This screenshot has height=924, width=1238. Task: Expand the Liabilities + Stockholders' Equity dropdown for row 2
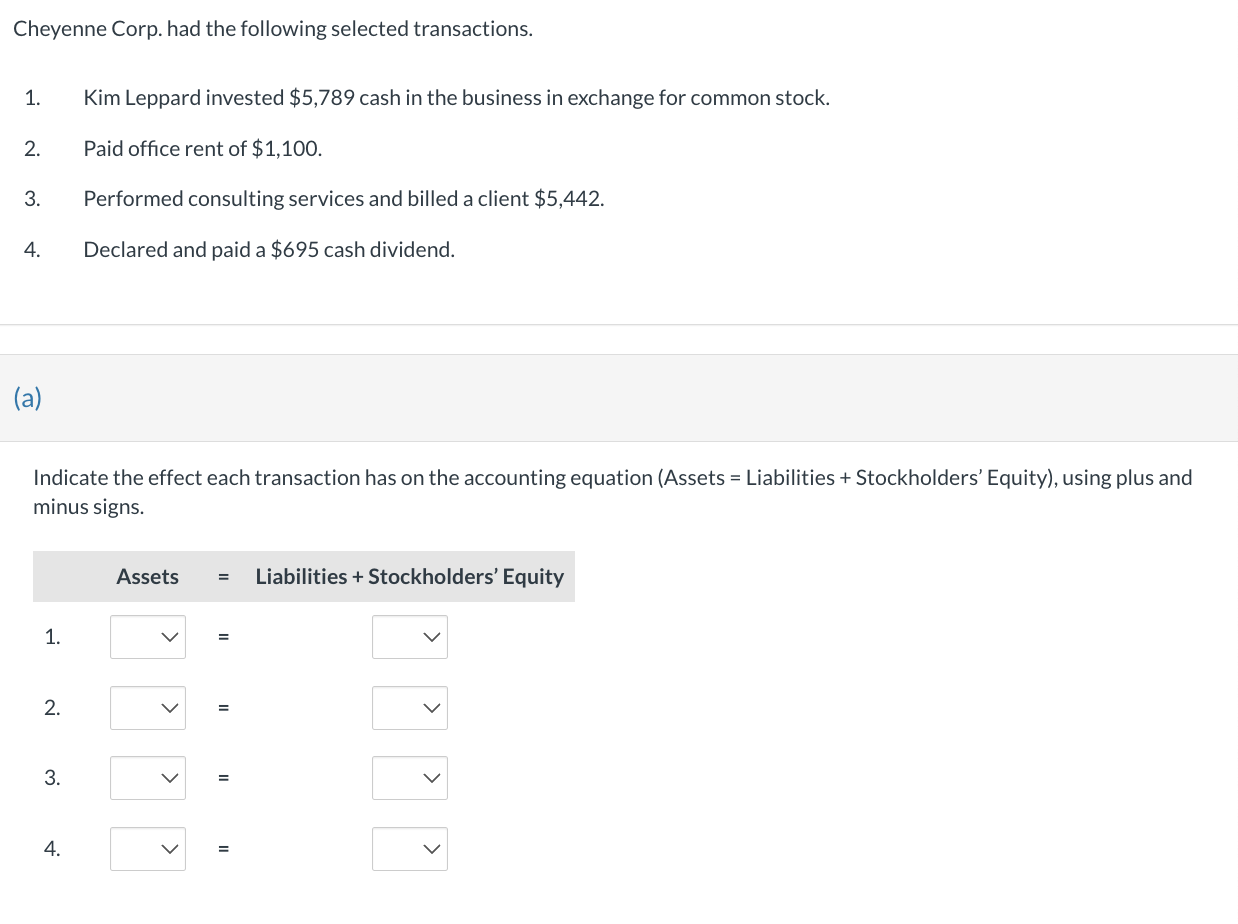tap(410, 708)
